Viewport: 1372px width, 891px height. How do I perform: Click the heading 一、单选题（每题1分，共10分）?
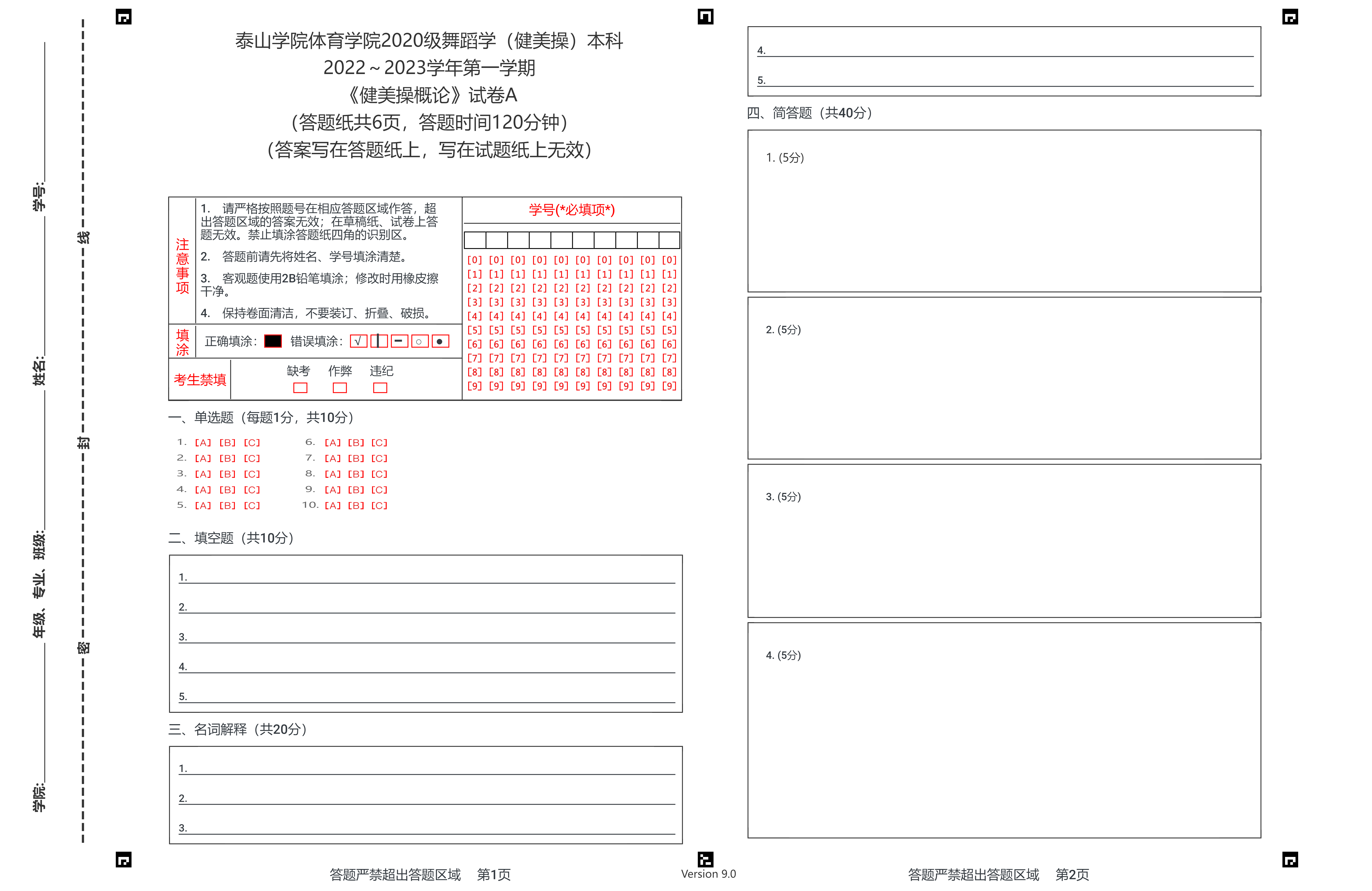[261, 417]
